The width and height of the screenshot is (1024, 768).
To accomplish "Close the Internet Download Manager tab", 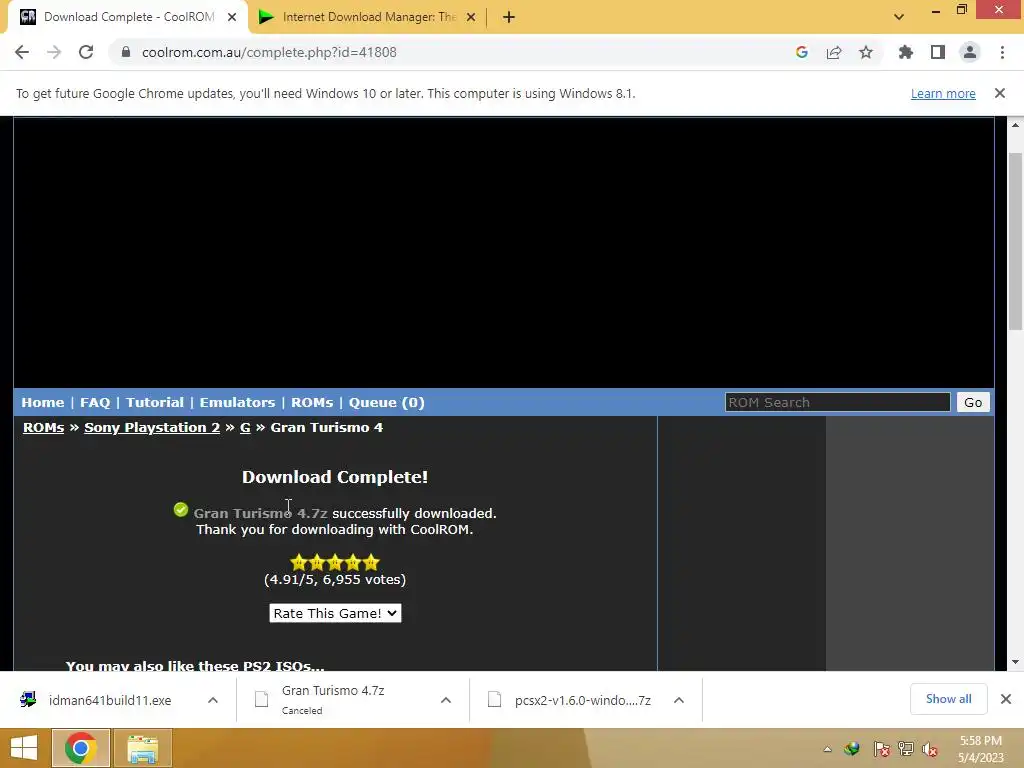I will 471,17.
